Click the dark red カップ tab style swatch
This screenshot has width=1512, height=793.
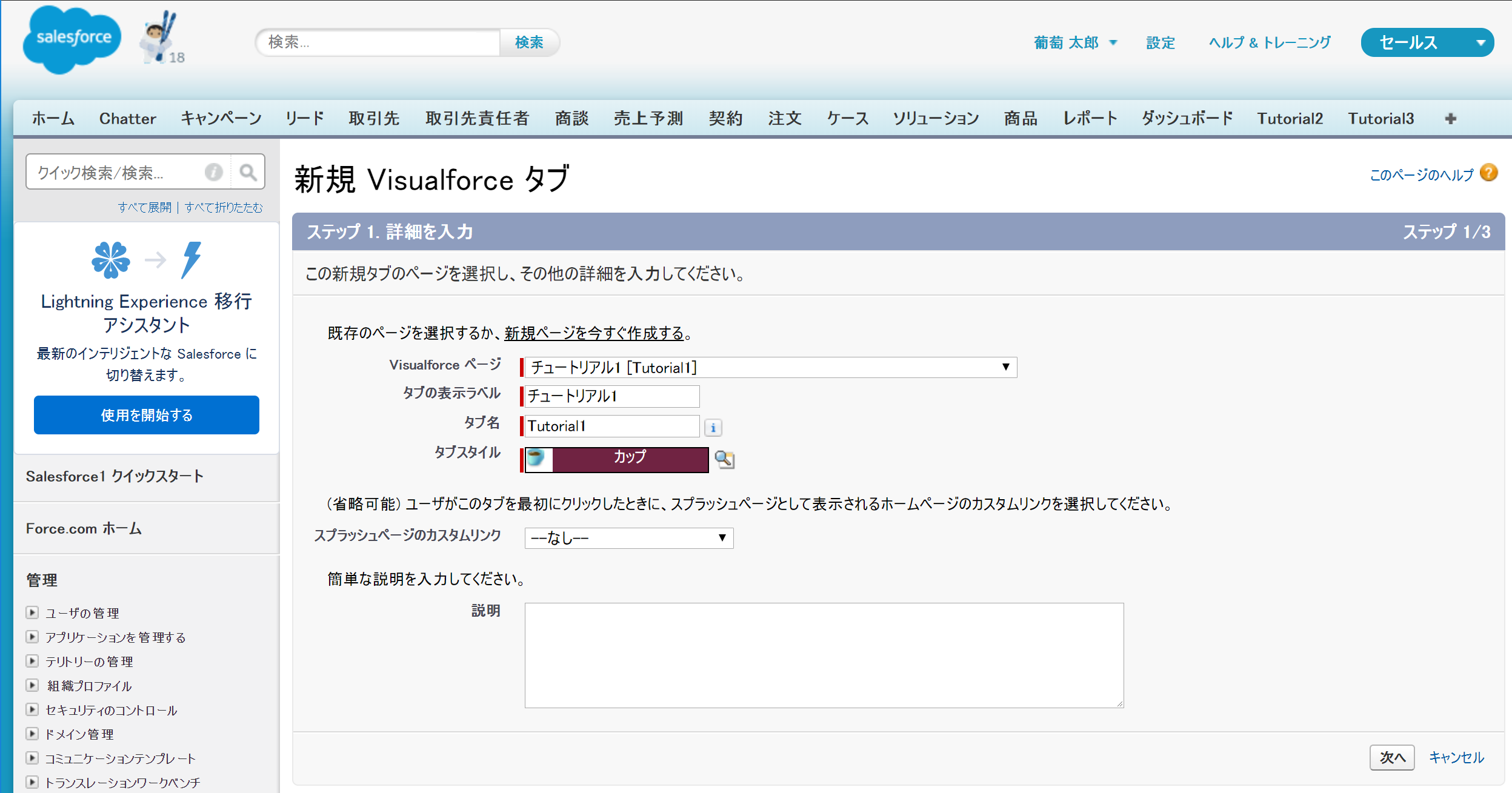(630, 459)
